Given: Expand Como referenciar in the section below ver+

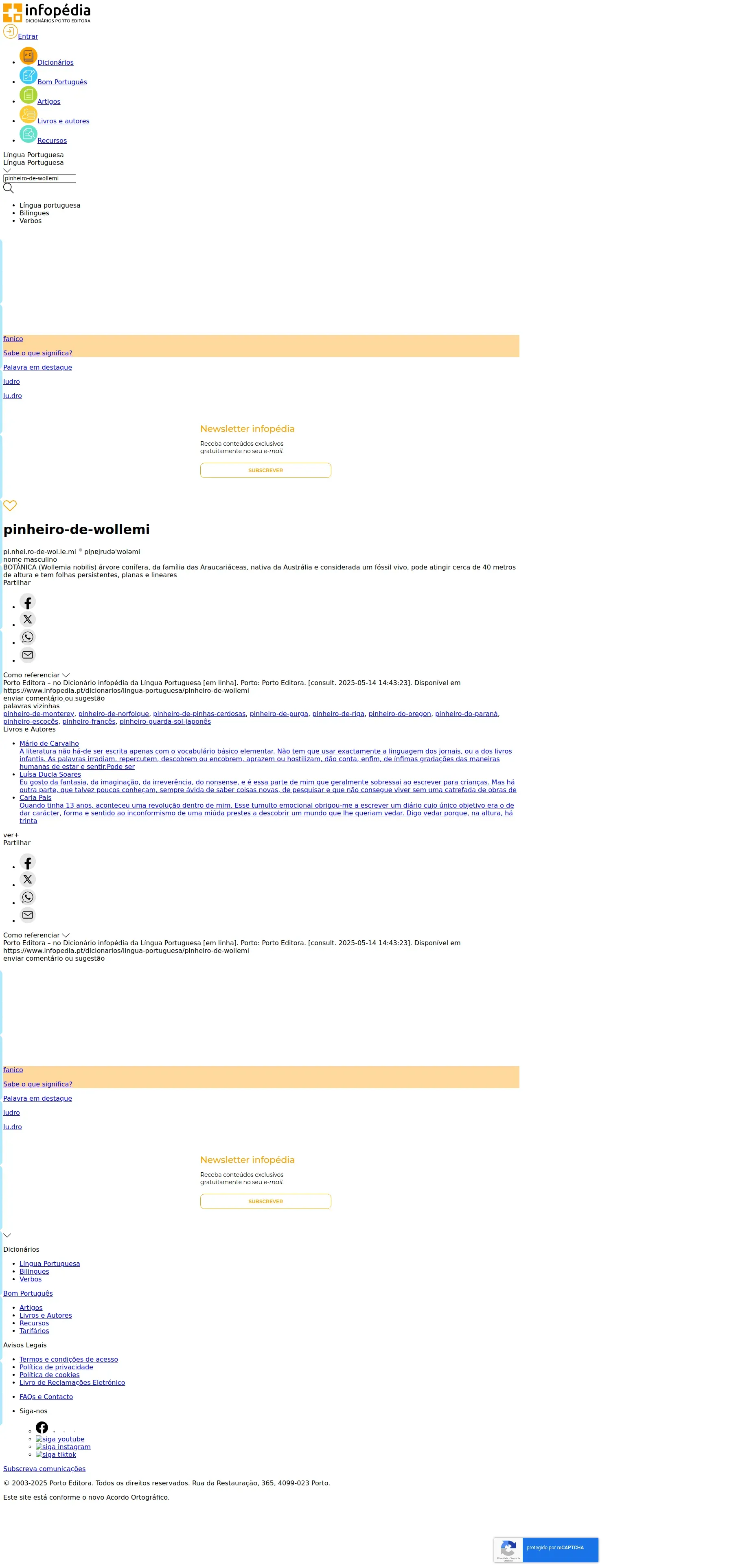Looking at the screenshot, I should click(x=66, y=935).
